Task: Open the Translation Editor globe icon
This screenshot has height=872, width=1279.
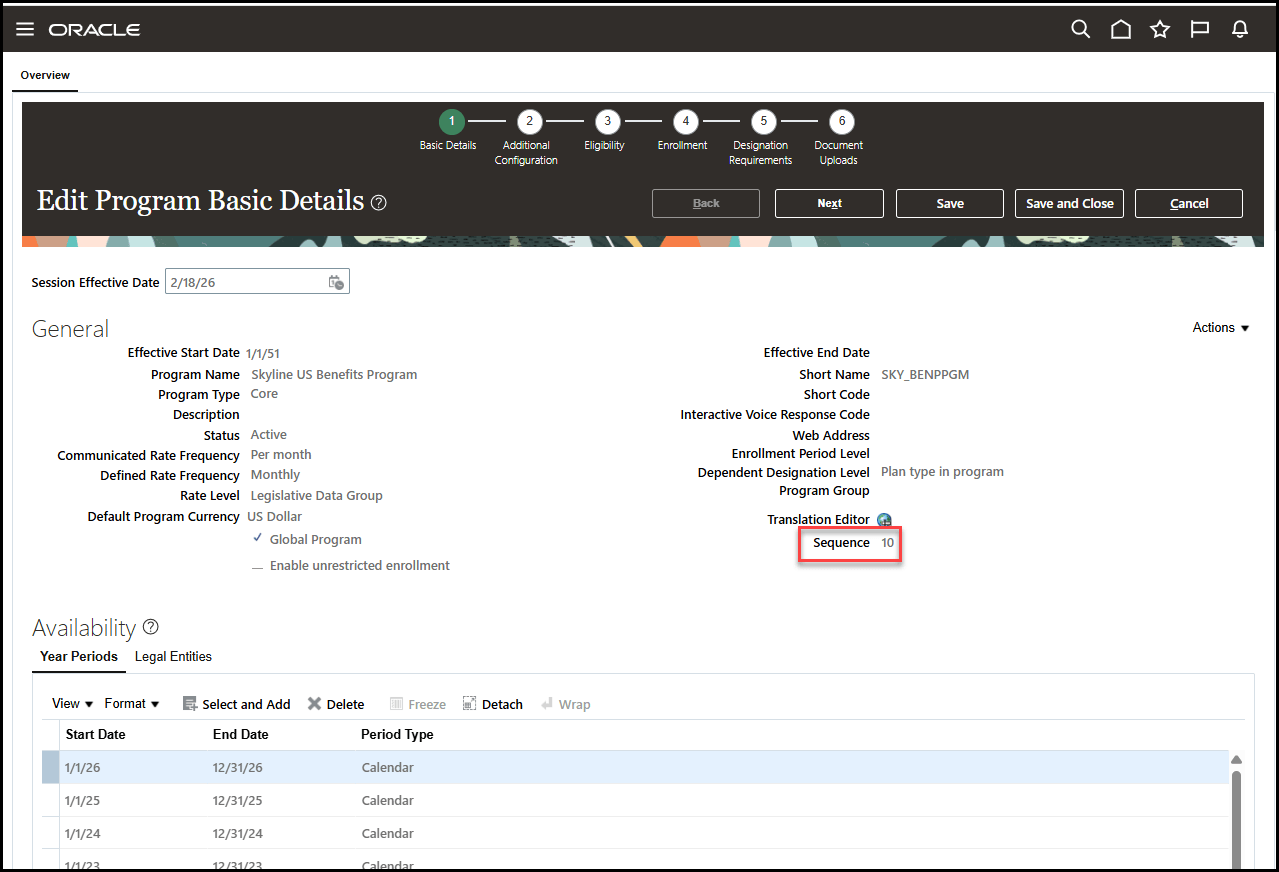Action: [884, 520]
